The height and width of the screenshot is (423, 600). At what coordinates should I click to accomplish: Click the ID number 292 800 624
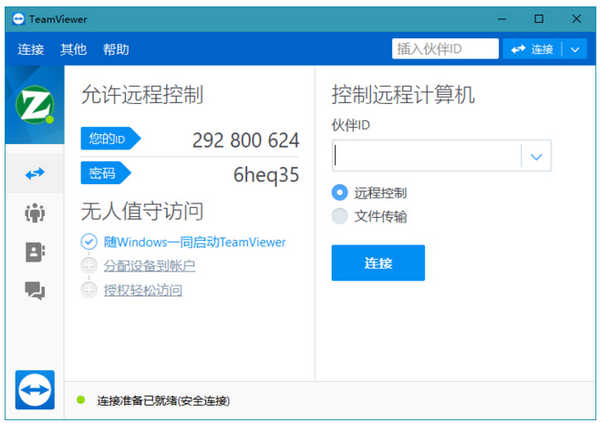(x=246, y=140)
